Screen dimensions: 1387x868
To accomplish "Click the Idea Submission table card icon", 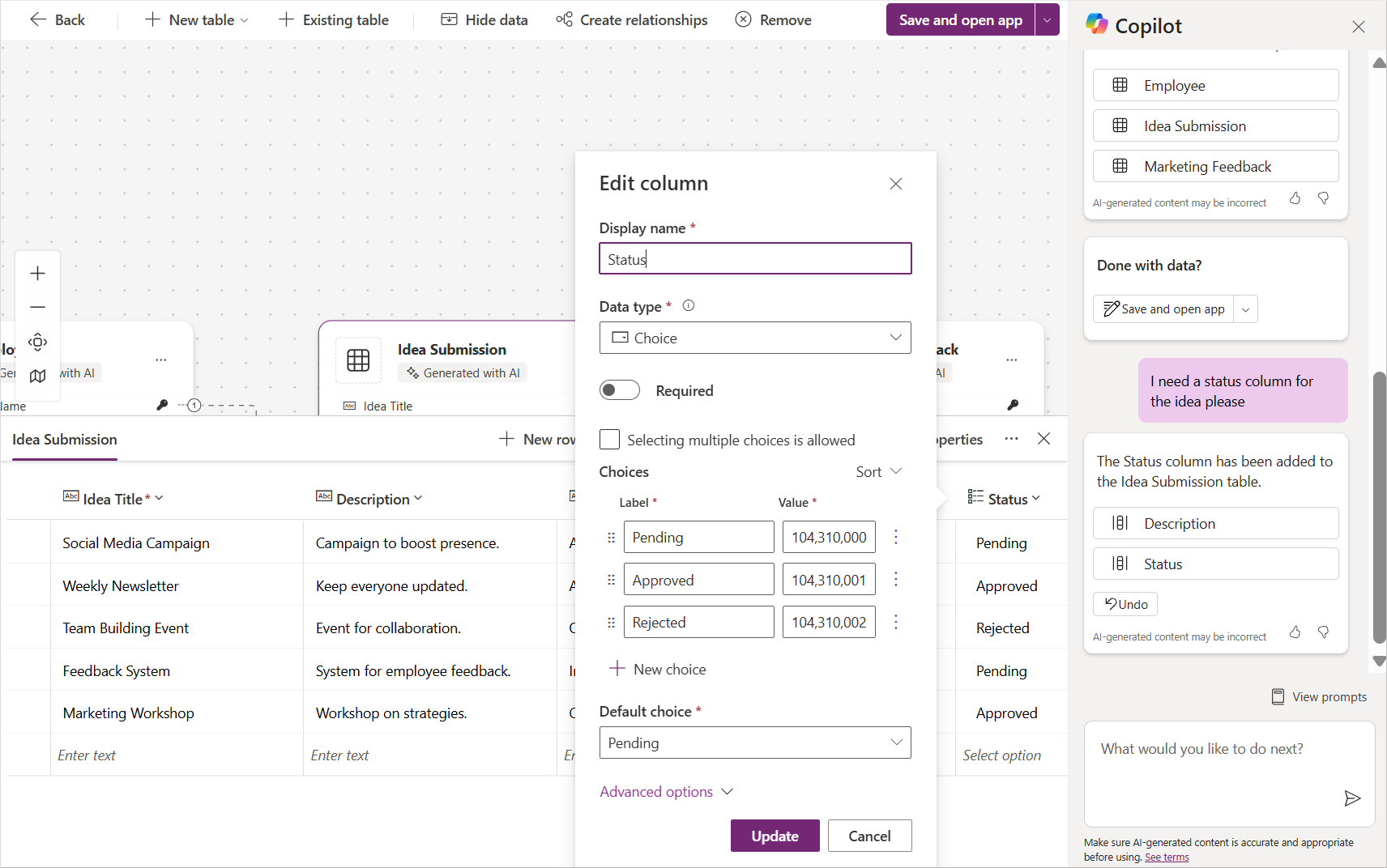I will click(358, 360).
